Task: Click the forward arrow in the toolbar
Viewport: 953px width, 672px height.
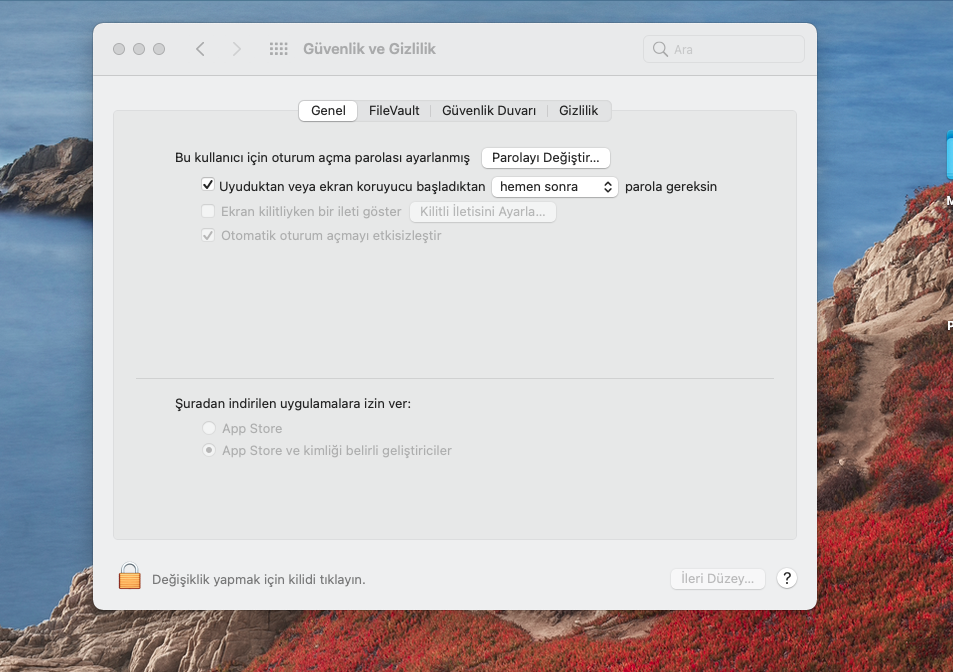Action: pyautogui.click(x=236, y=49)
